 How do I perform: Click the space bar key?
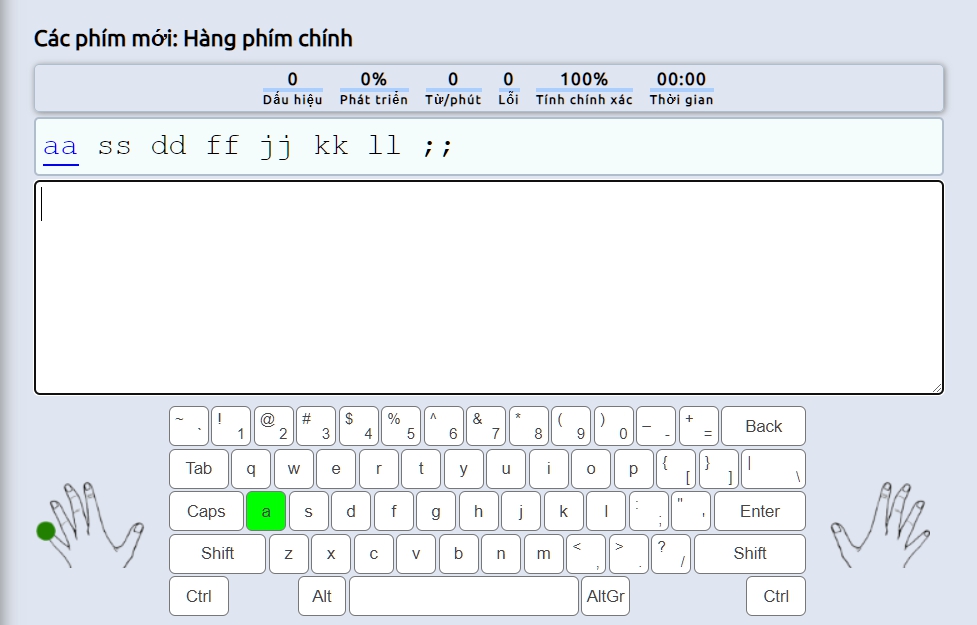pyautogui.click(x=464, y=596)
